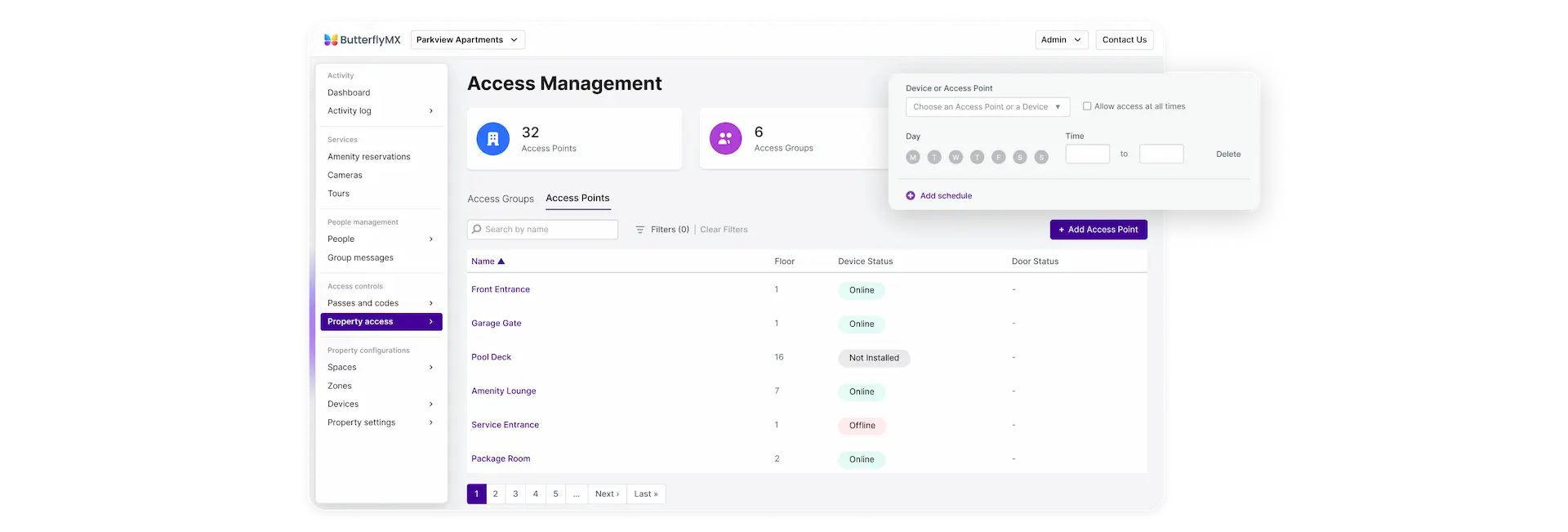Click the Offline status badge for Service Entrance
This screenshot has width=1568, height=532.
[862, 426]
